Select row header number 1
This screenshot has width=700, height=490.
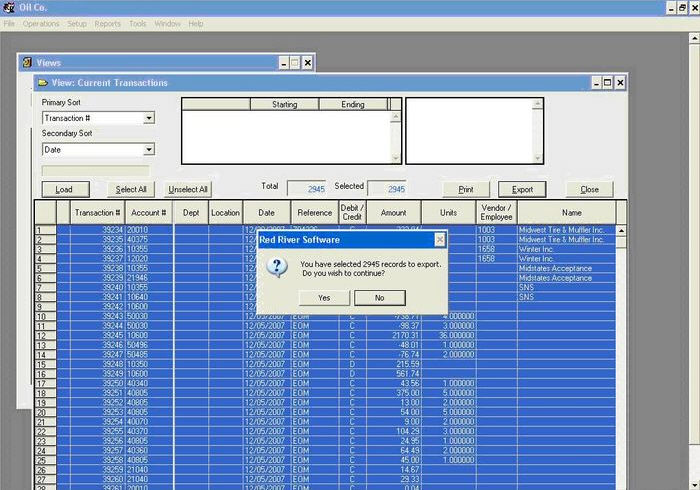[45, 230]
